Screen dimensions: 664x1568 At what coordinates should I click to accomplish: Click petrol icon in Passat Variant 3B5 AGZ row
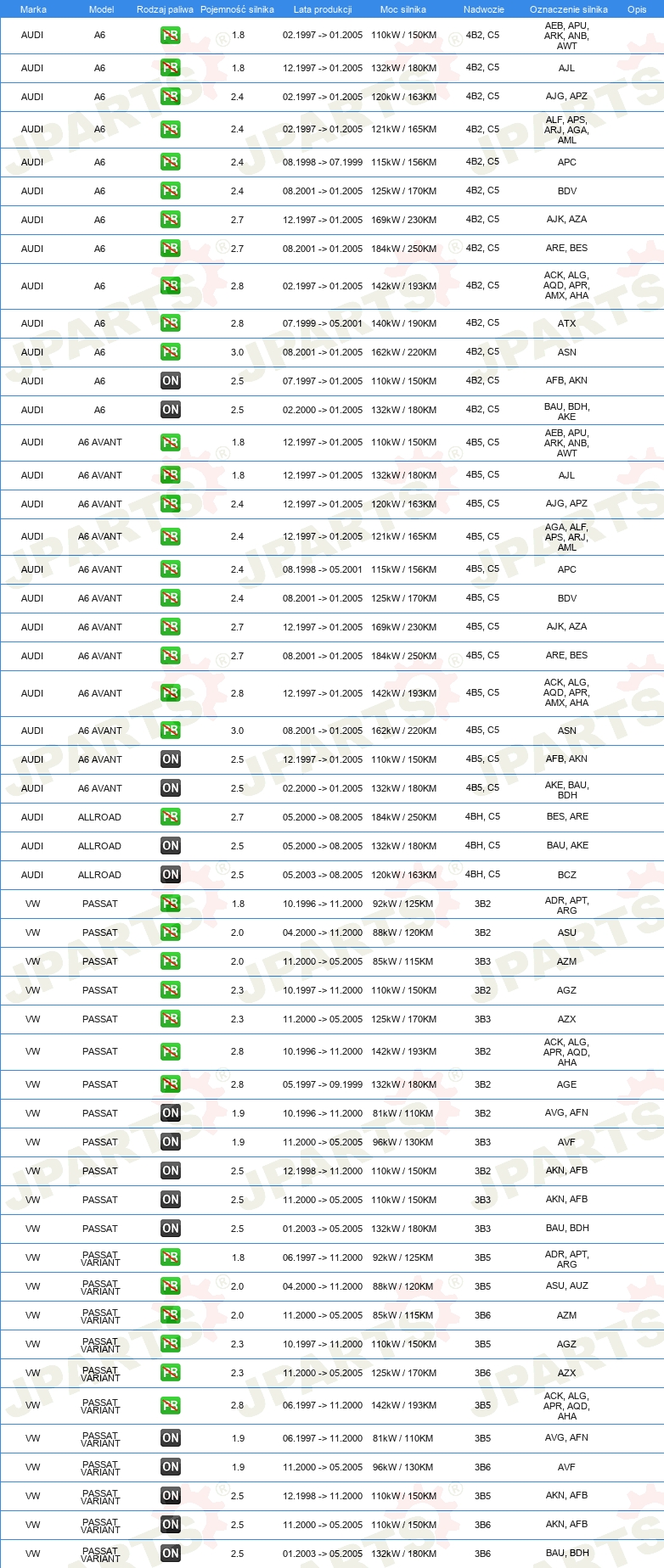[171, 1344]
